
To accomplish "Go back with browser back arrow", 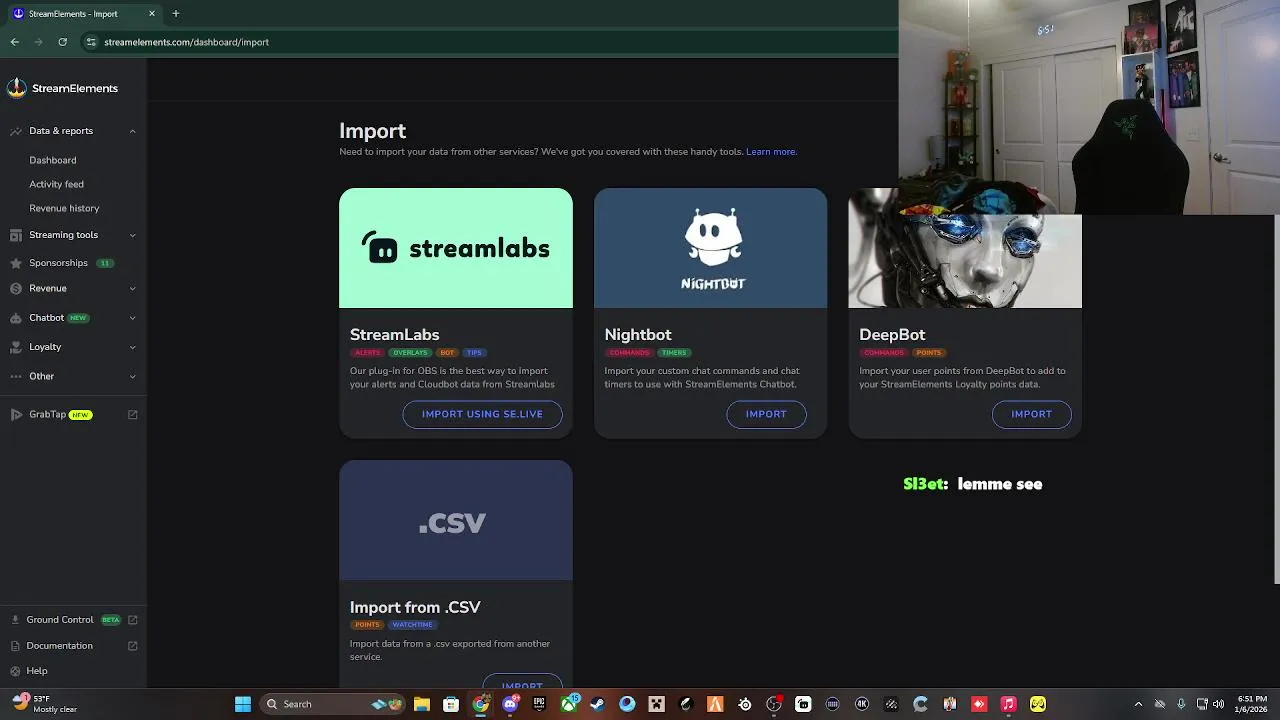I will point(15,42).
